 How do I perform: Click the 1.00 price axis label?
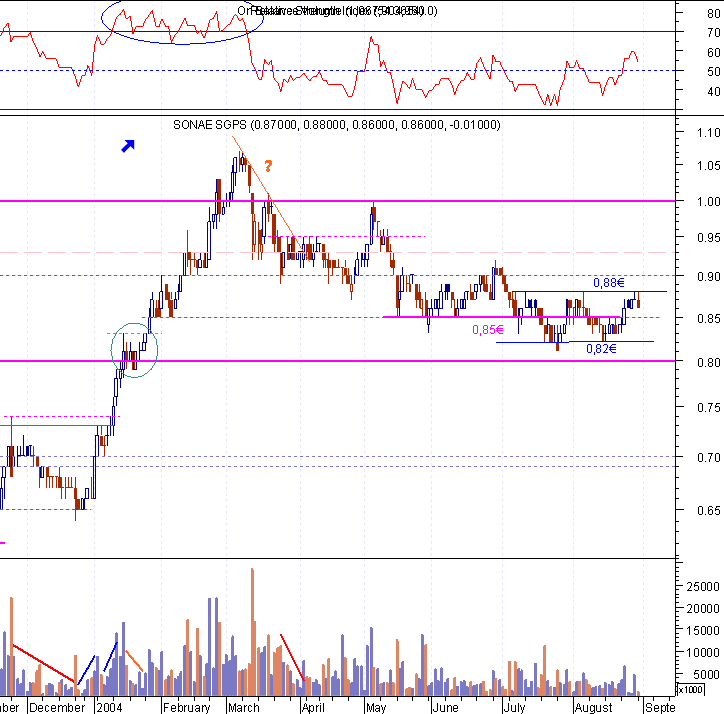708,201
